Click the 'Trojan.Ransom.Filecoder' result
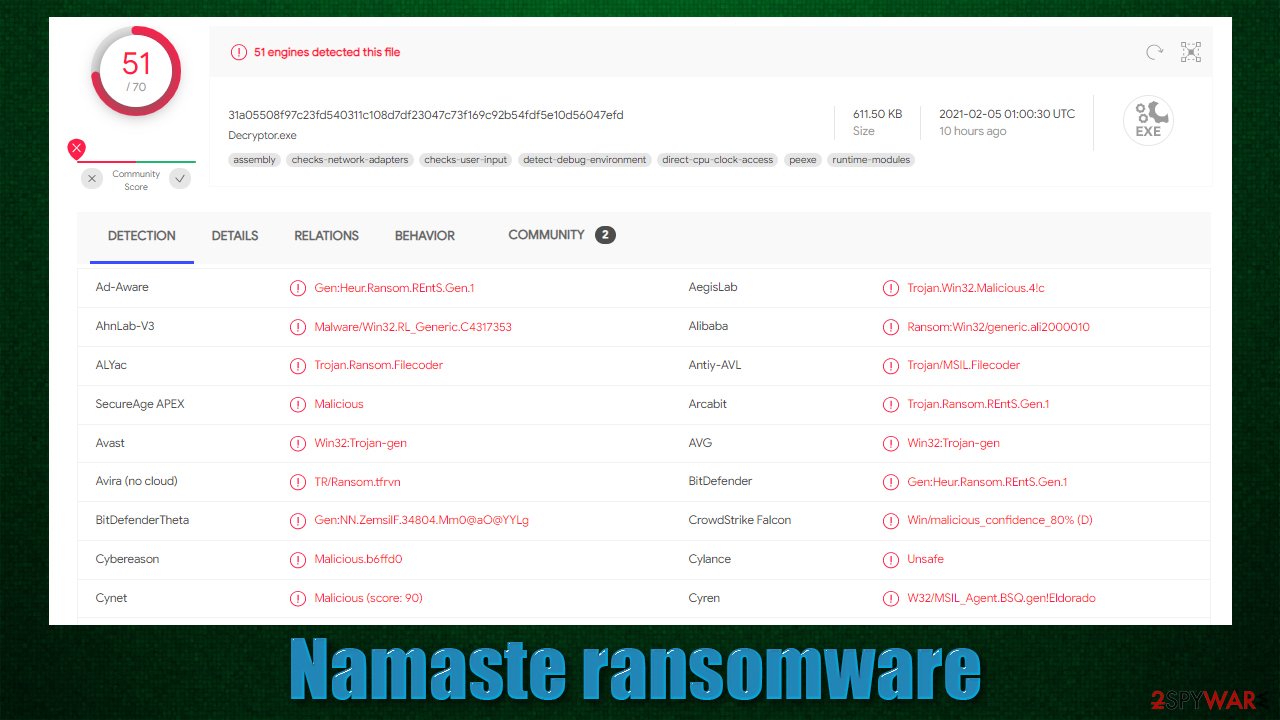This screenshot has width=1280, height=720. [378, 366]
